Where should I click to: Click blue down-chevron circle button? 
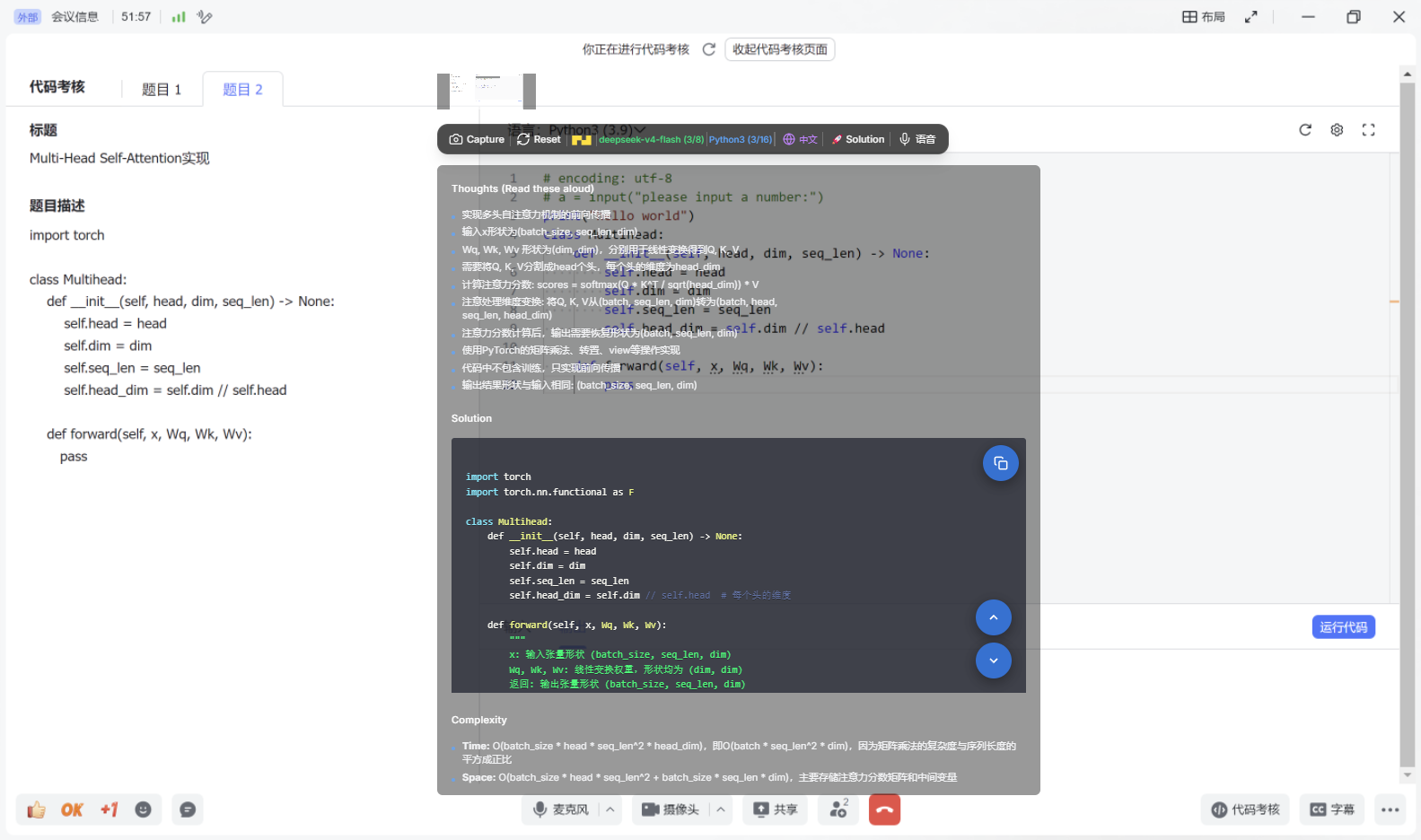click(x=993, y=661)
